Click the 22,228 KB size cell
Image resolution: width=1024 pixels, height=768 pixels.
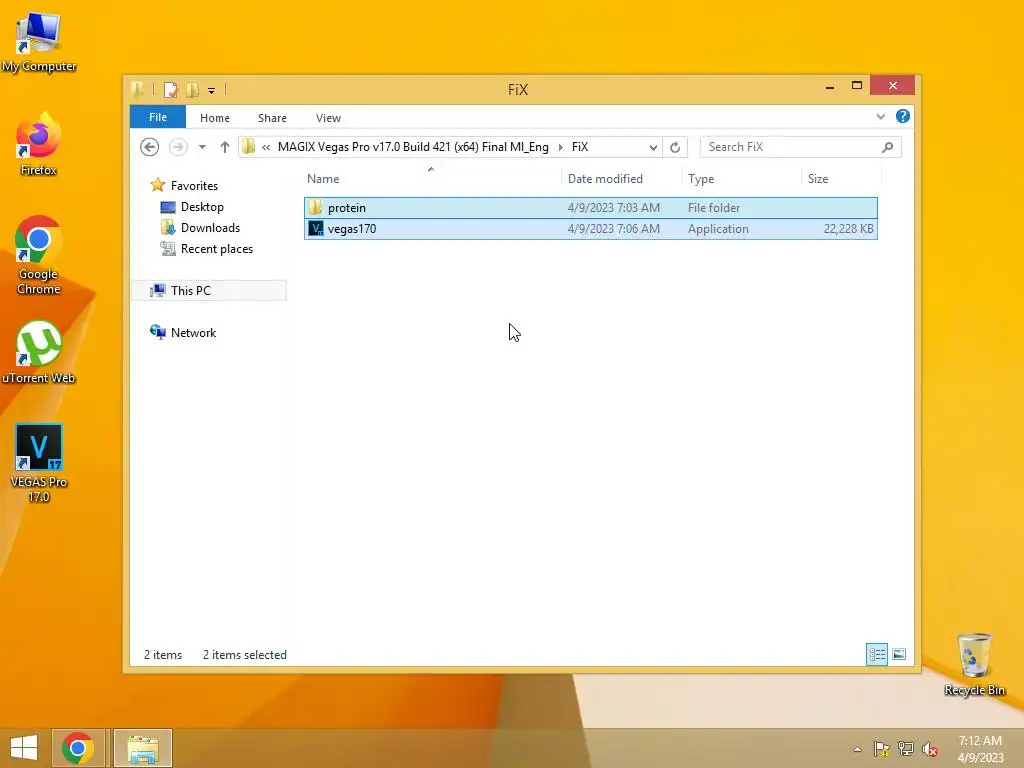tap(848, 229)
